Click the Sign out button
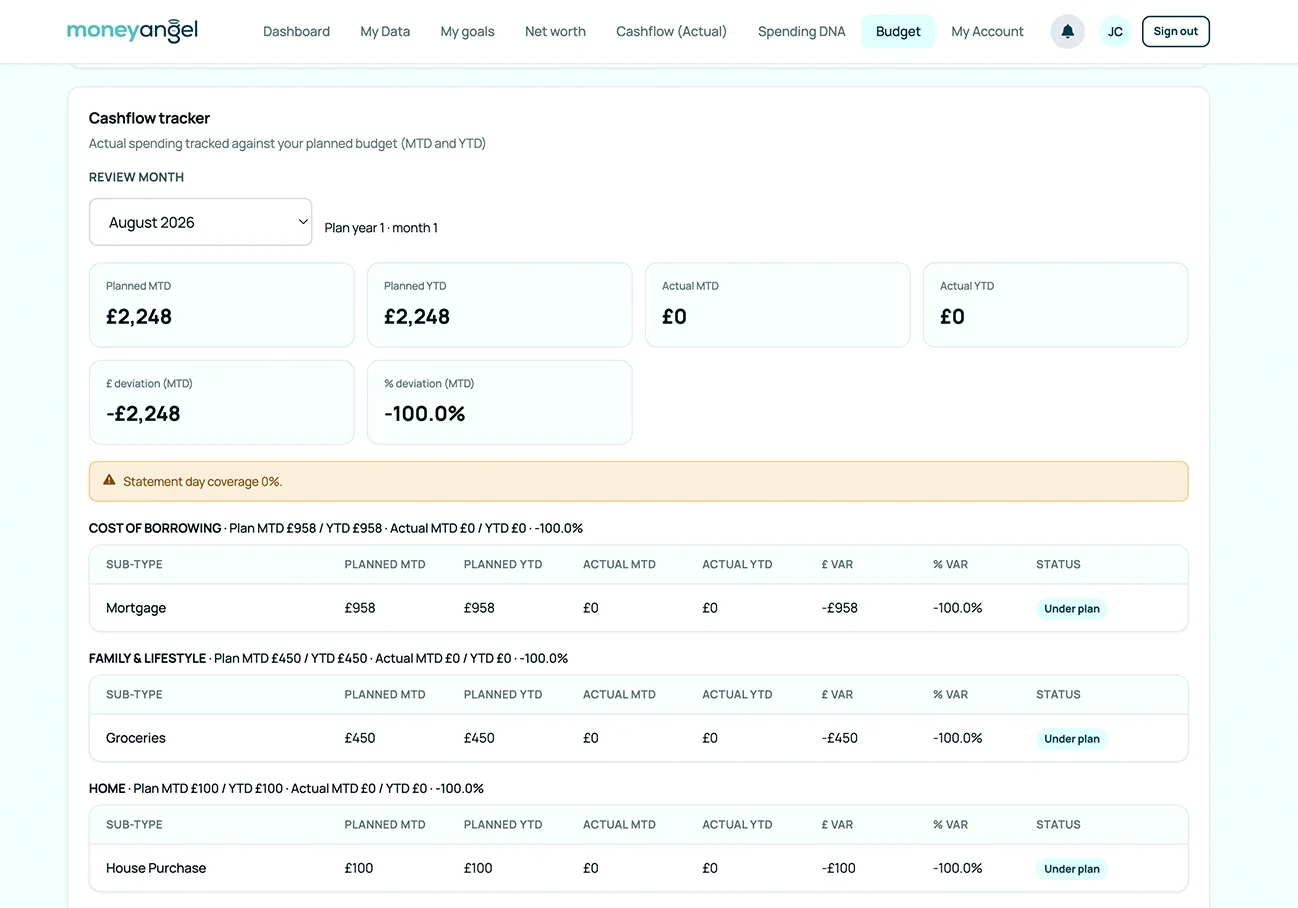The width and height of the screenshot is (1298, 908). (x=1175, y=31)
